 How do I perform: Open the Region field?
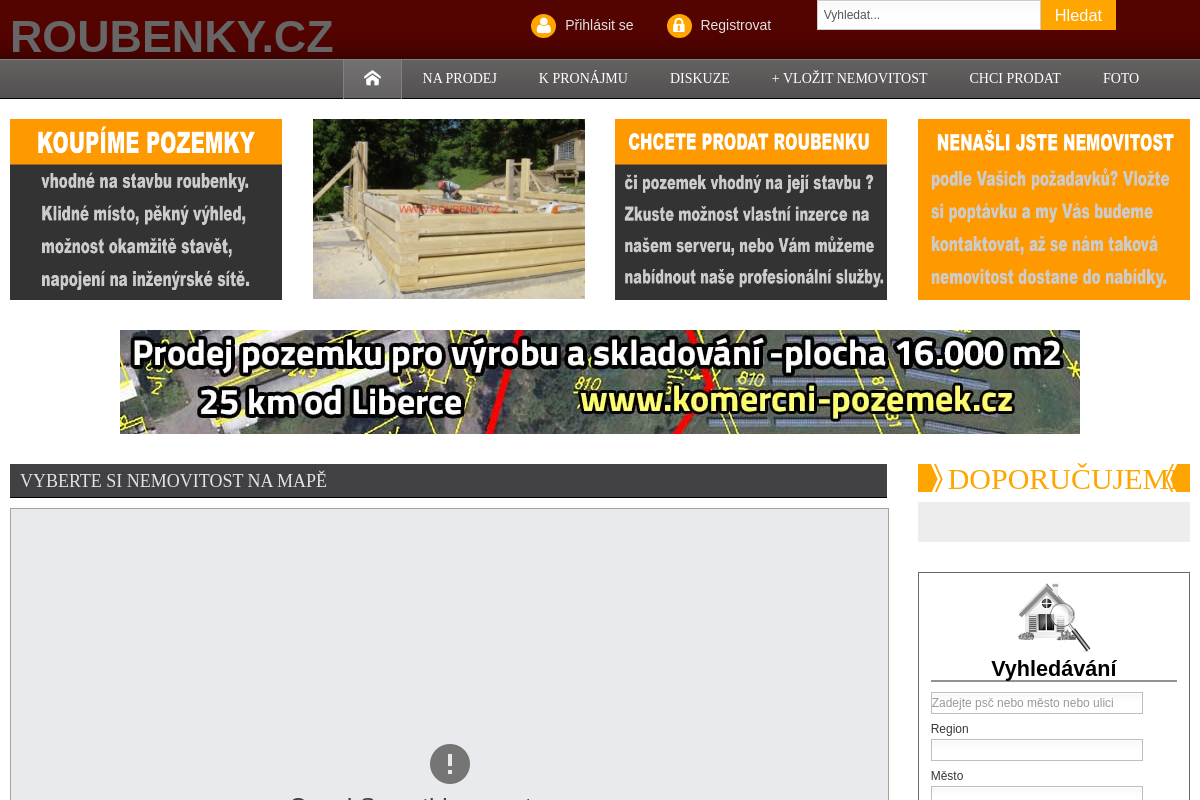[x=1037, y=750]
